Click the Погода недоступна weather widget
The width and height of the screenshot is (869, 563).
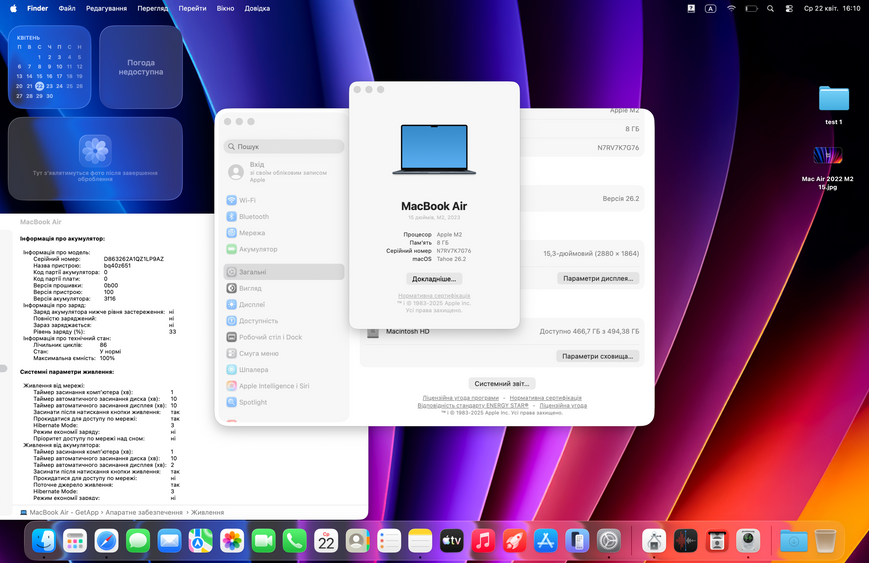(x=141, y=67)
